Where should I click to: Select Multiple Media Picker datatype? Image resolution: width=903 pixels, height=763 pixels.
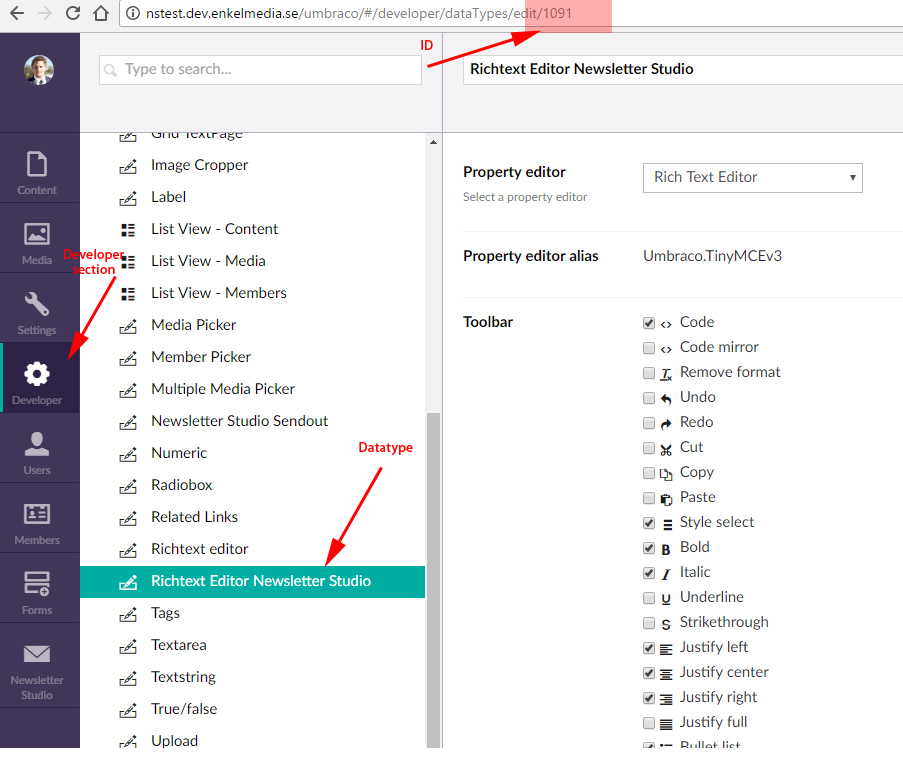click(223, 389)
